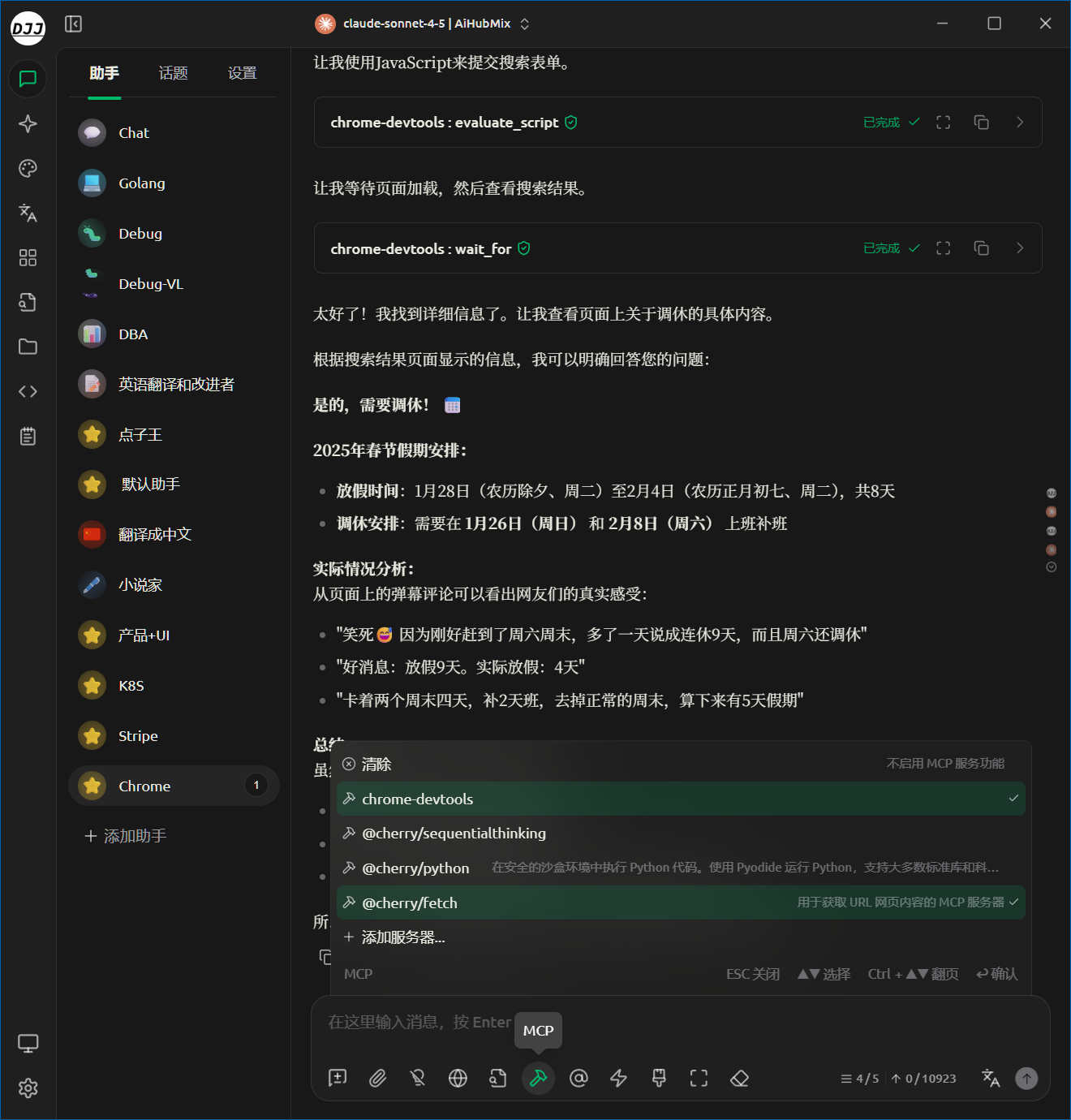Screen dimensions: 1071x1120
Task: Select the 英语翻译和改进者 assistant
Action: 174,385
